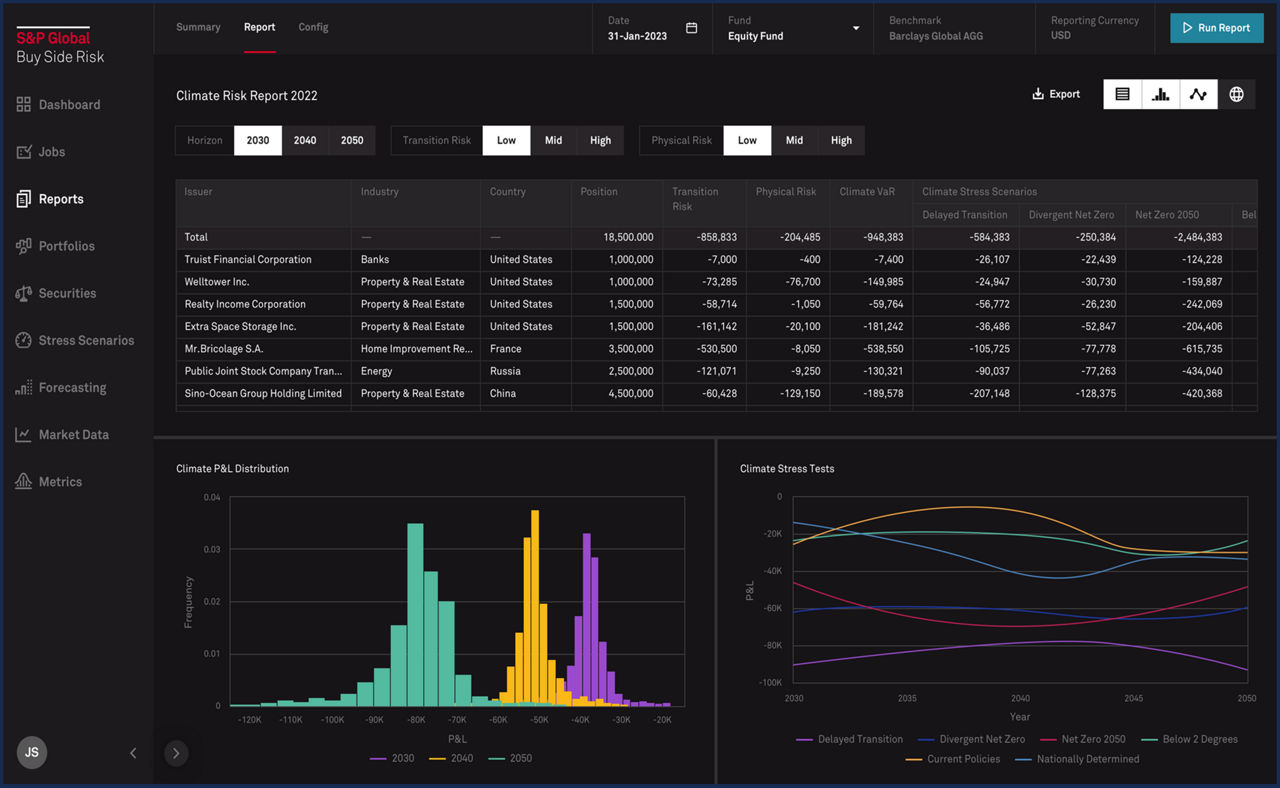Open the JS user avatar
This screenshot has width=1280, height=788.
pos(32,752)
